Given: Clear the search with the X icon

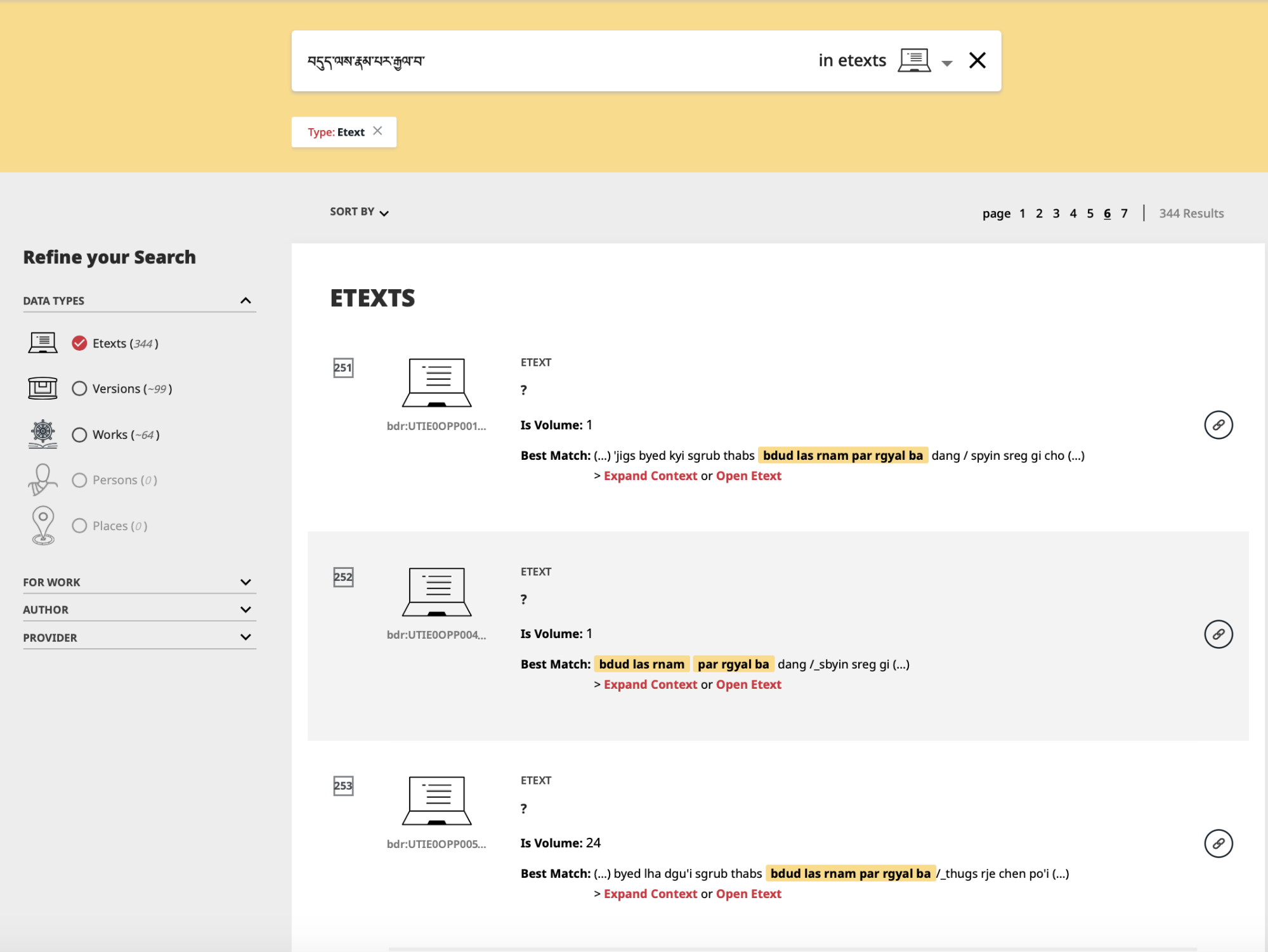Looking at the screenshot, I should pyautogui.click(x=977, y=60).
